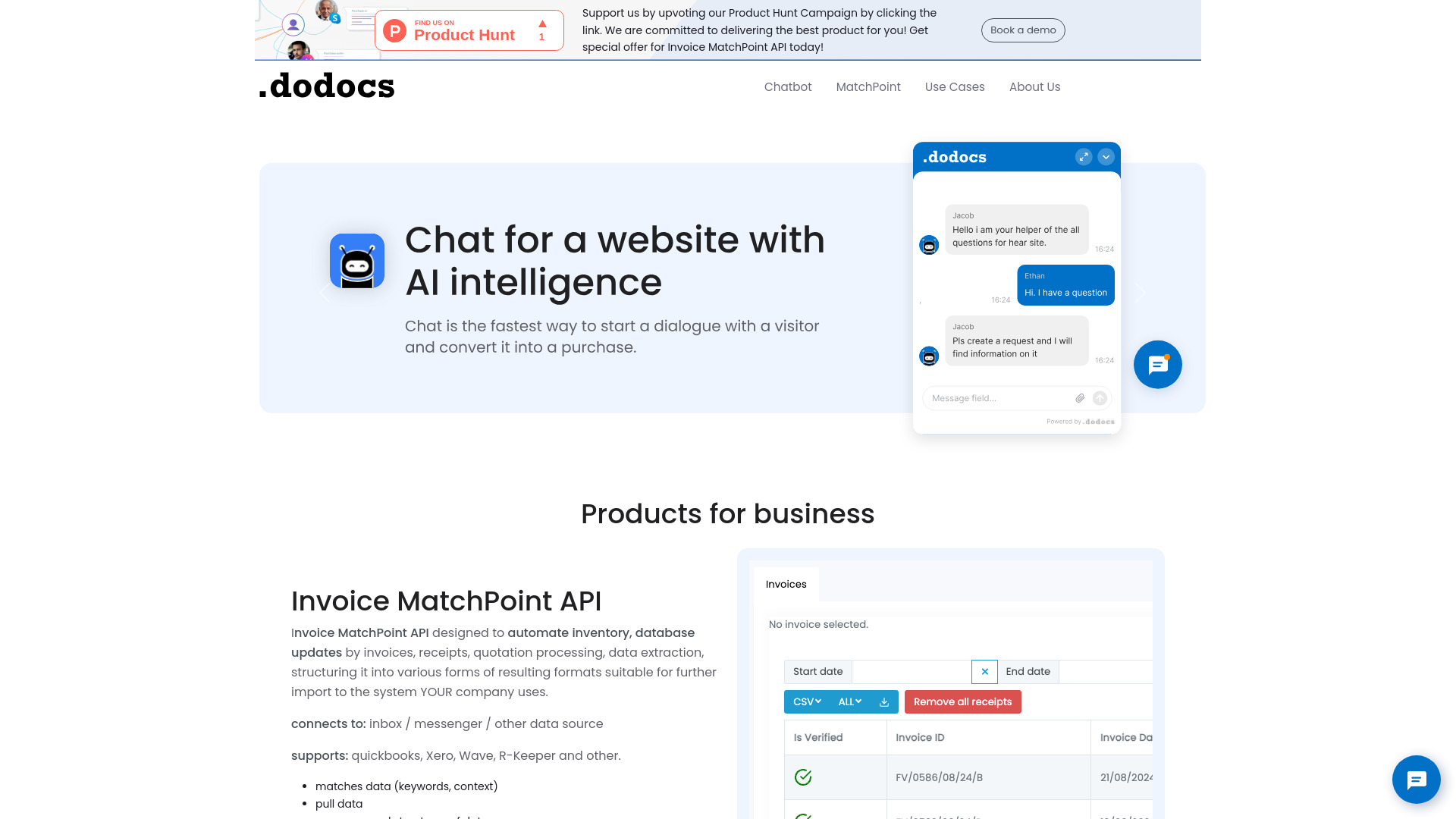Open the About Us menu item
This screenshot has width=1456, height=819.
point(1035,87)
